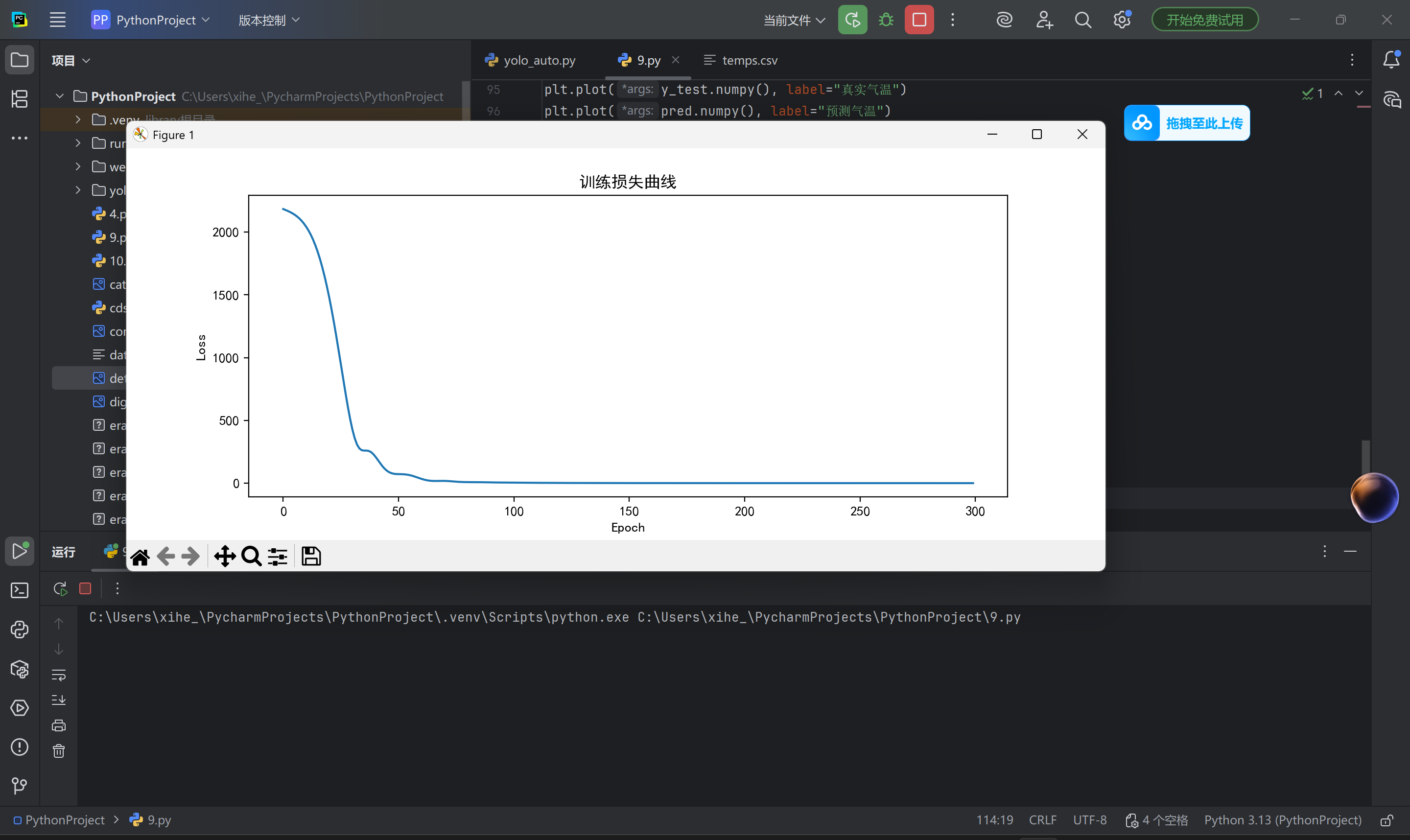The image size is (1410, 840).
Task: Open the Terminal tool window
Action: 20,590
